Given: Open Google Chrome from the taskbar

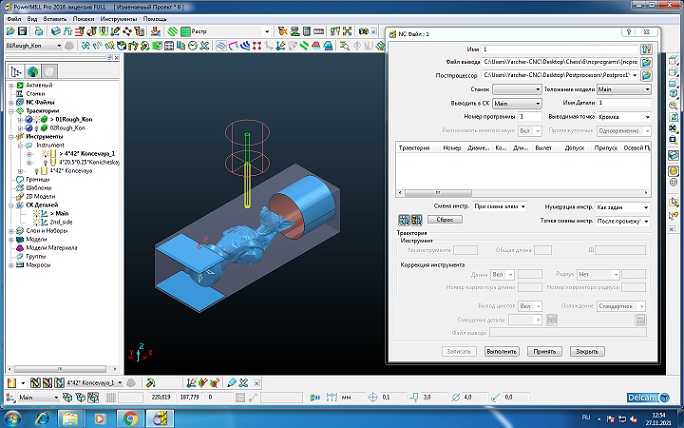Looking at the screenshot, I should [131, 416].
